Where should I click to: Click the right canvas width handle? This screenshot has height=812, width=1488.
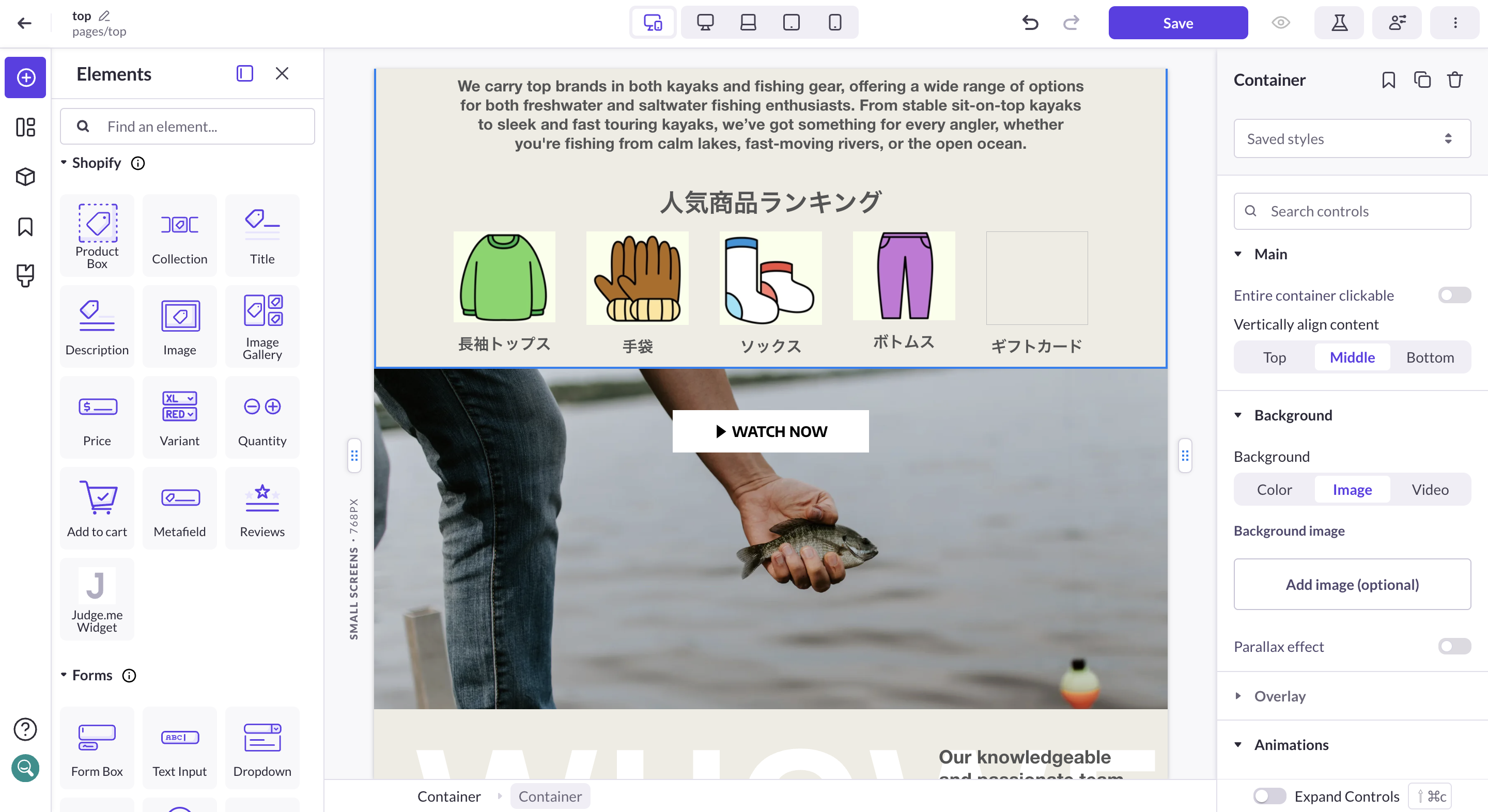(x=1185, y=456)
